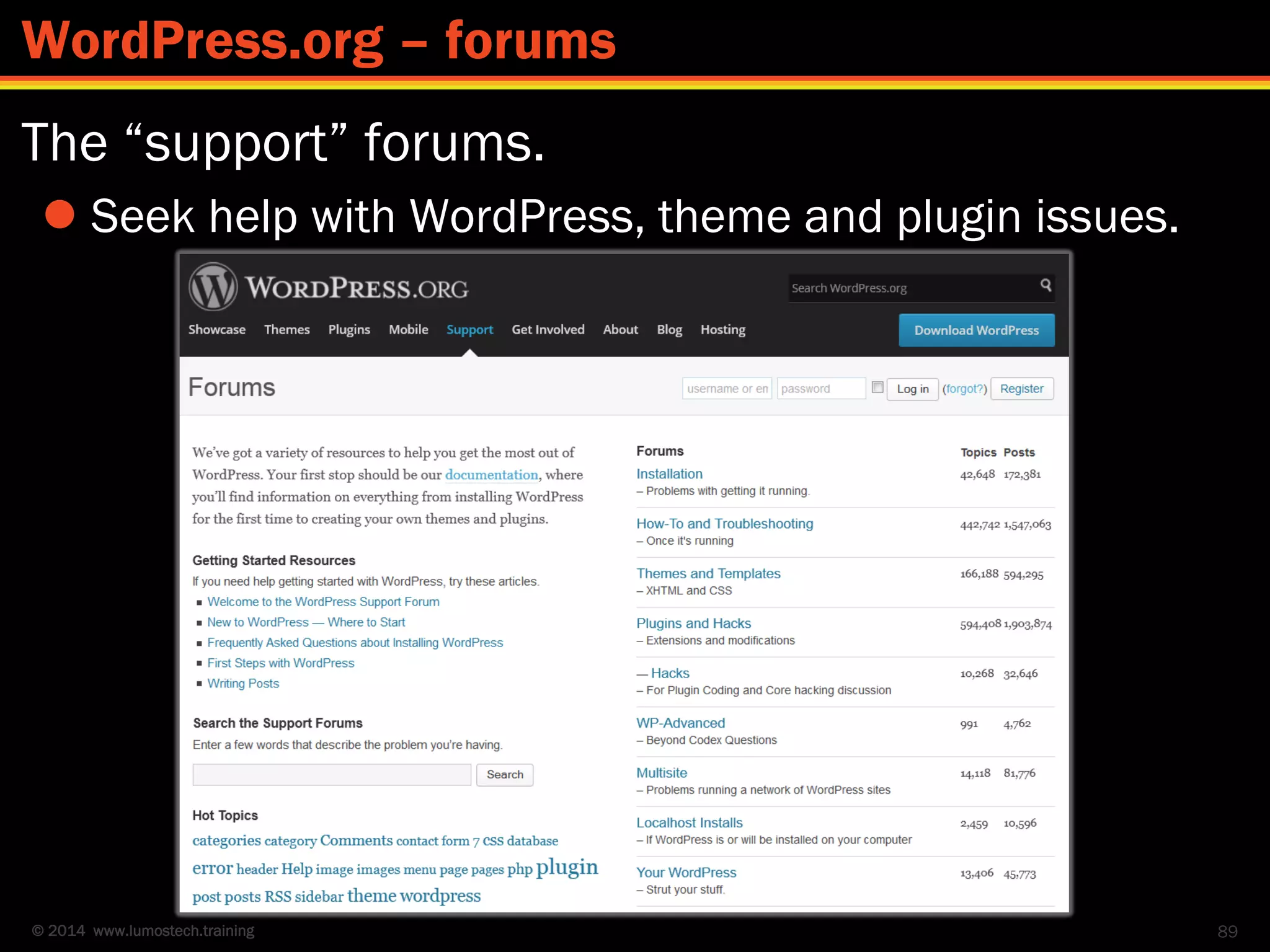Click the forgot? password link
The height and width of the screenshot is (952, 1270).
[x=965, y=389]
